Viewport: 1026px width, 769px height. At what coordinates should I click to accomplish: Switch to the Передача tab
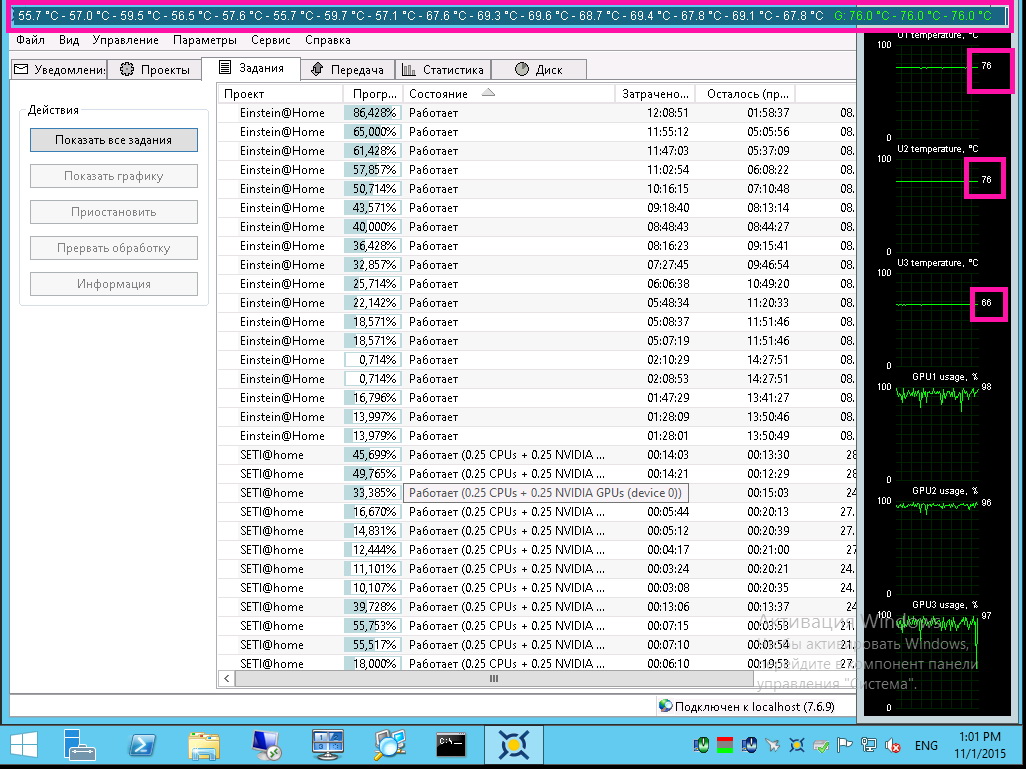coord(347,69)
